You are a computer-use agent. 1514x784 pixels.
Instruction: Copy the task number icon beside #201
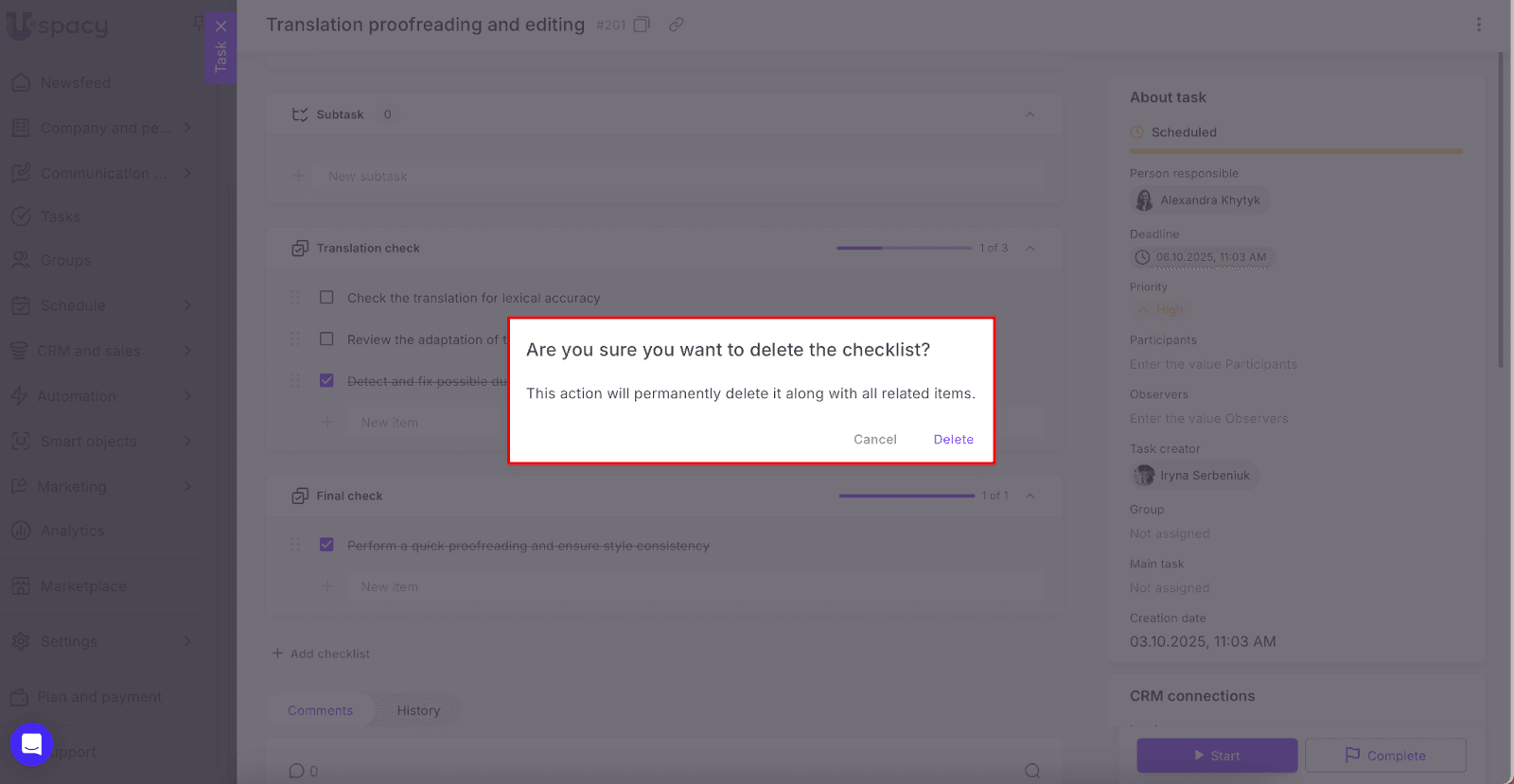[642, 25]
